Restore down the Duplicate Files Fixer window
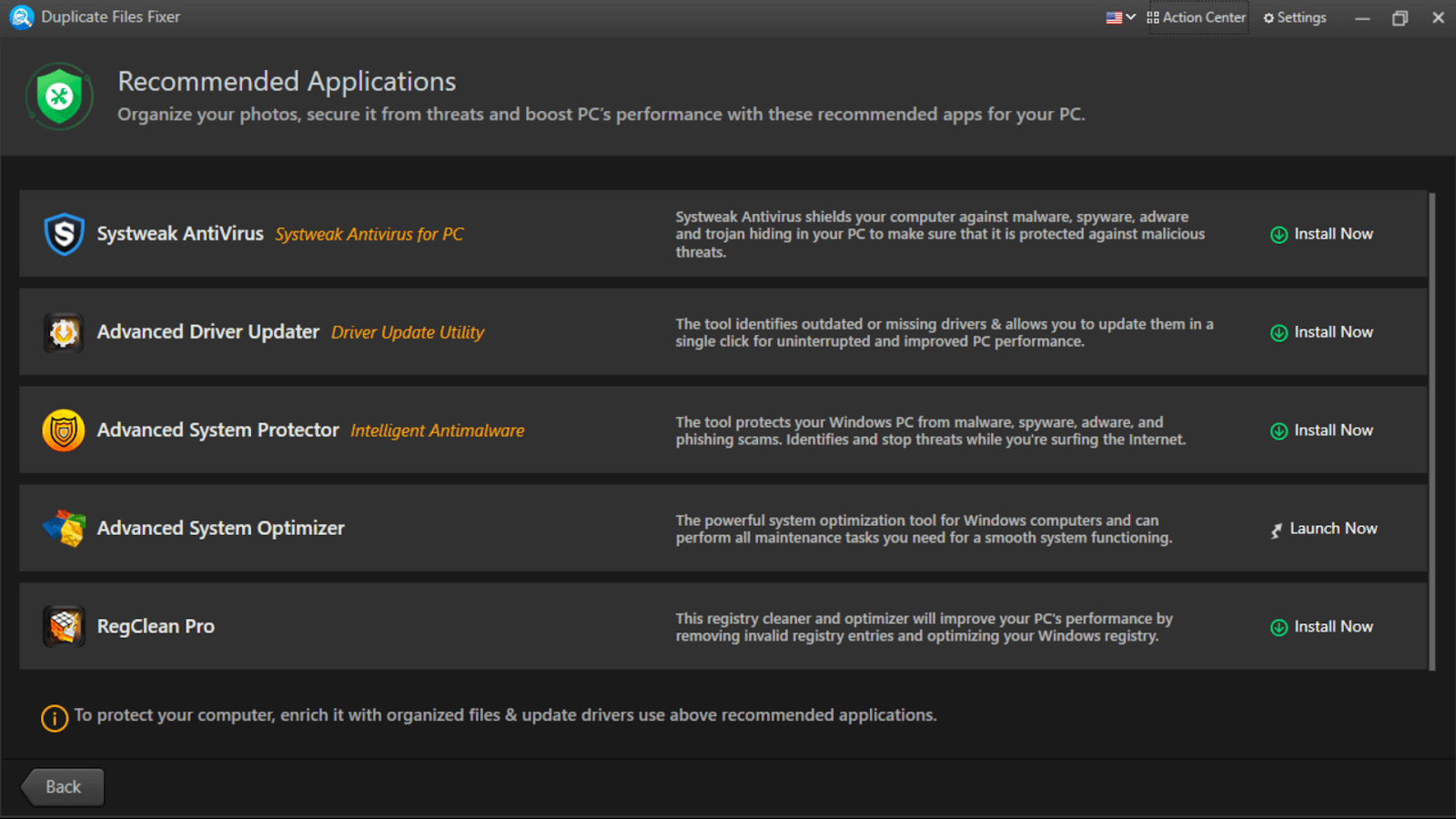This screenshot has width=1456, height=819. pos(1400,18)
